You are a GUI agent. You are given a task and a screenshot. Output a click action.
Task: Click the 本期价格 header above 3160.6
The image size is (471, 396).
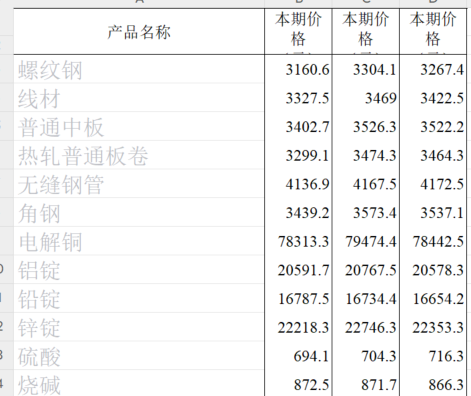pyautogui.click(x=298, y=32)
